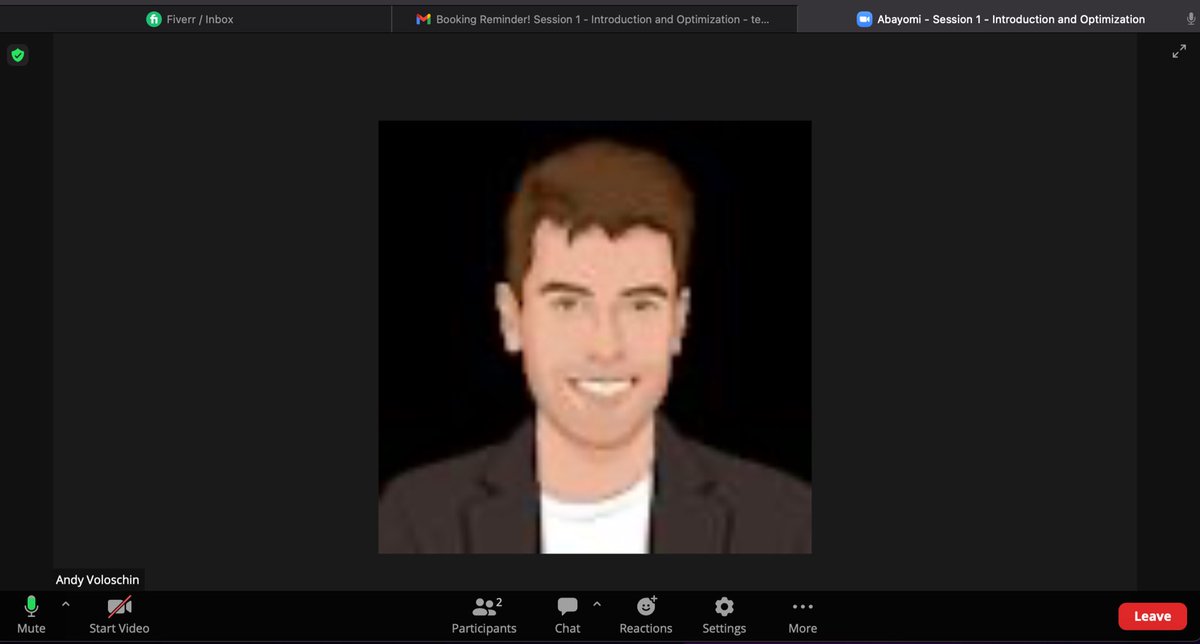1200x644 pixels.
Task: Open the More options menu
Action: click(802, 614)
